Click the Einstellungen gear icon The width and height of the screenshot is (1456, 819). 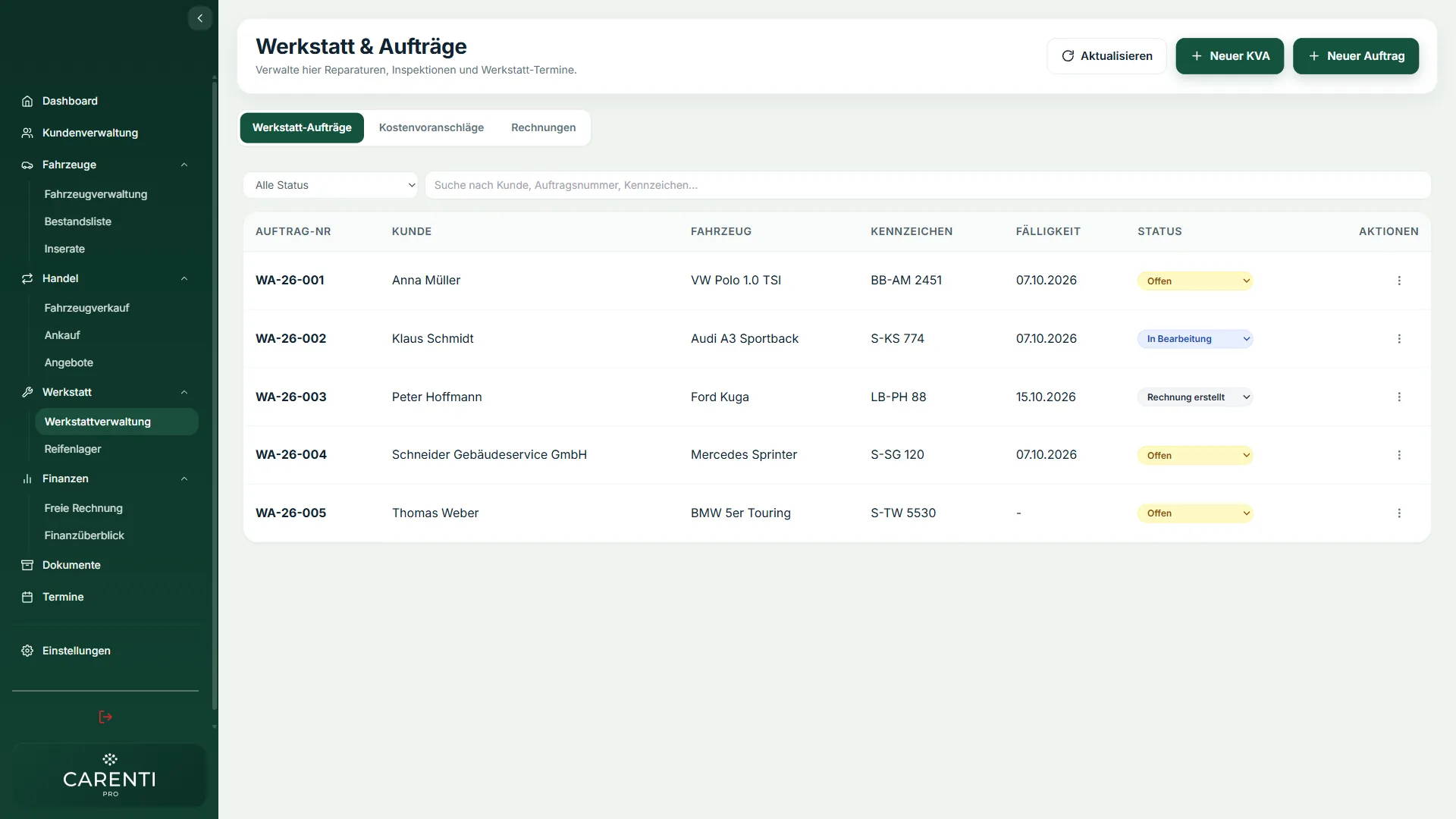(x=27, y=651)
